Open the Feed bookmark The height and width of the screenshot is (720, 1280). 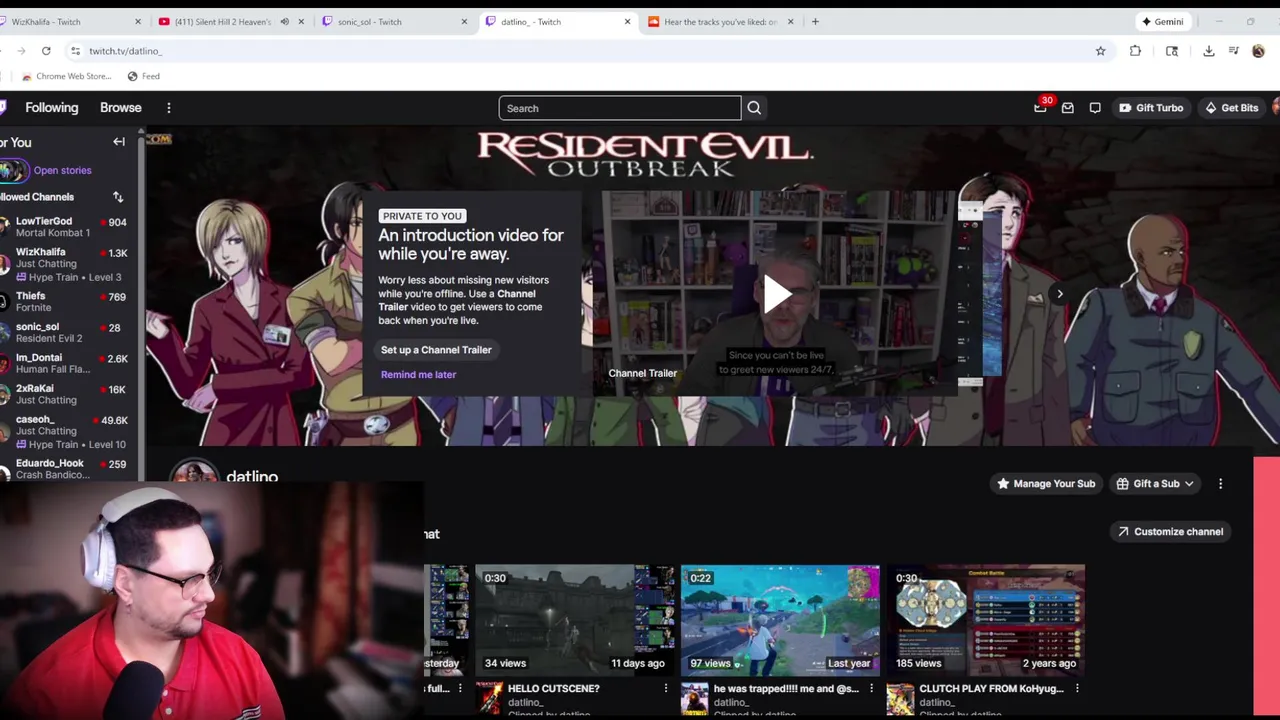point(143,76)
